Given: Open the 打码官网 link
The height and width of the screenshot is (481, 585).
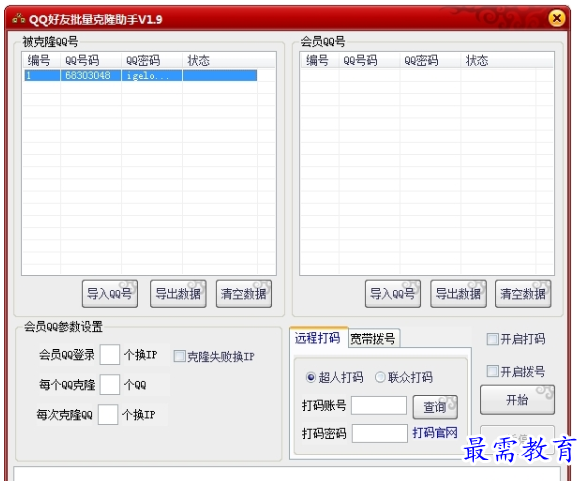Looking at the screenshot, I should 435,433.
